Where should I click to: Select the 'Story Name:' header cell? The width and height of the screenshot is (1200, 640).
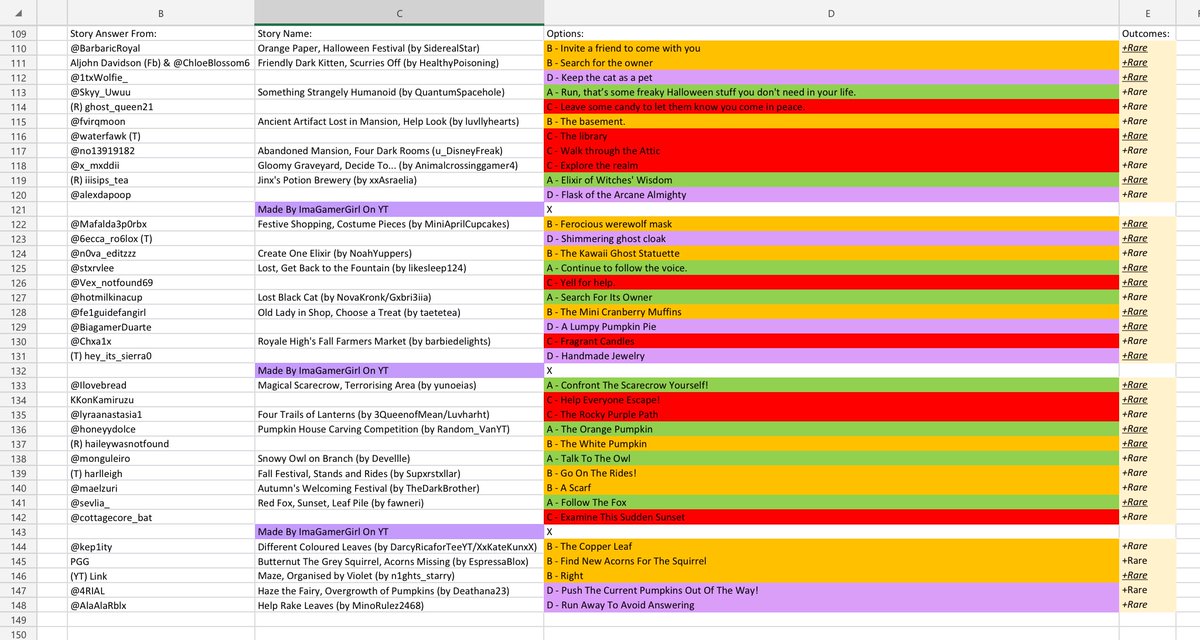[399, 33]
